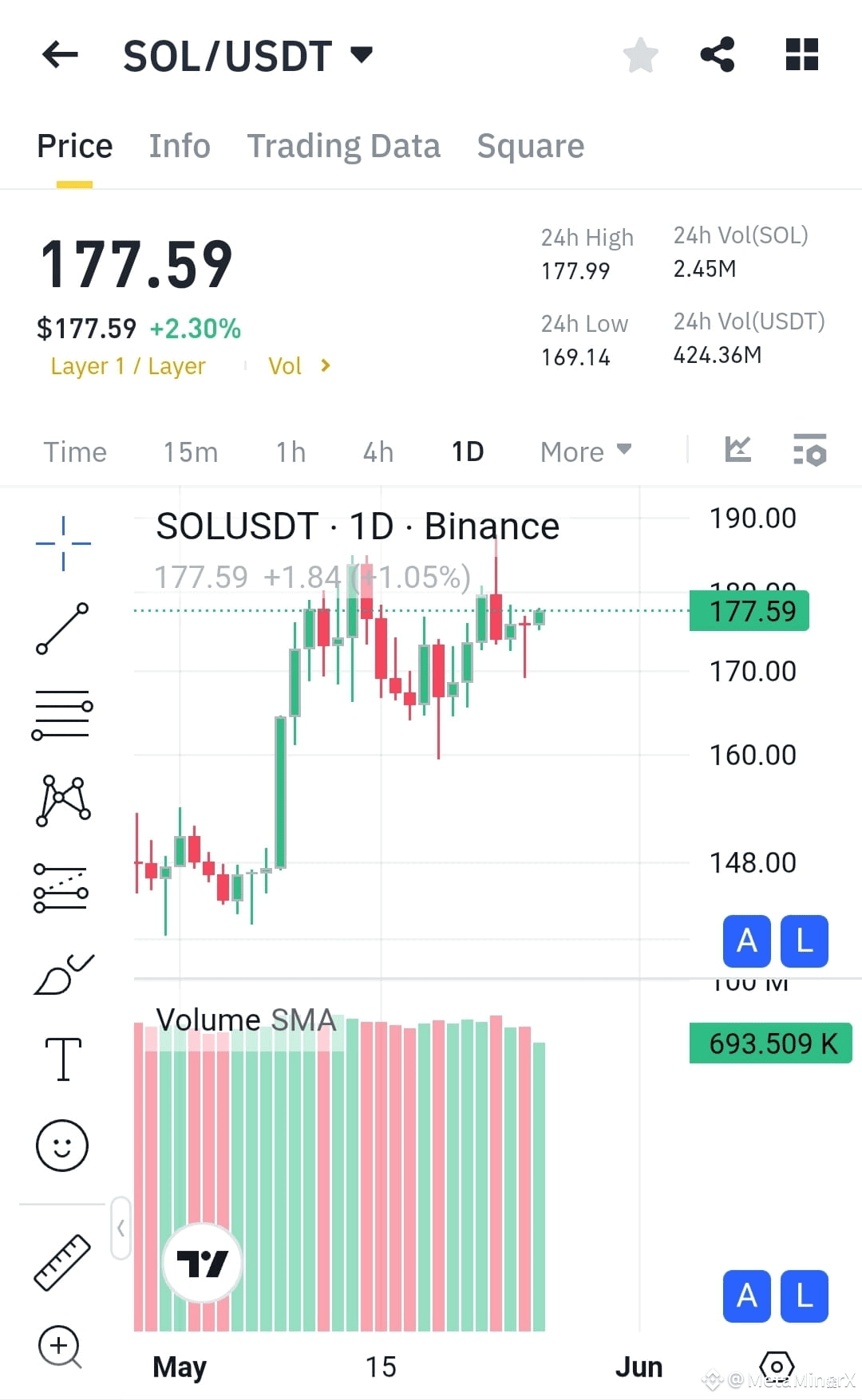Toggle log scale L in price pane

tap(805, 941)
